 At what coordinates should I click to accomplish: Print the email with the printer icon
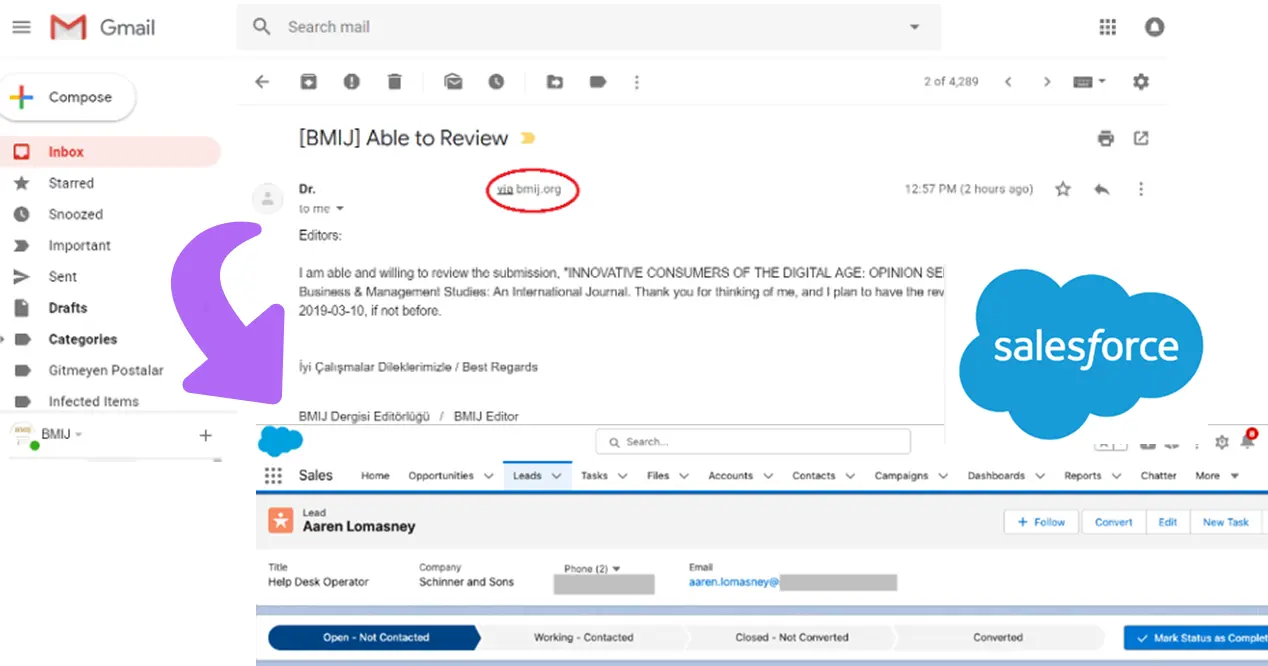pyautogui.click(x=1105, y=139)
